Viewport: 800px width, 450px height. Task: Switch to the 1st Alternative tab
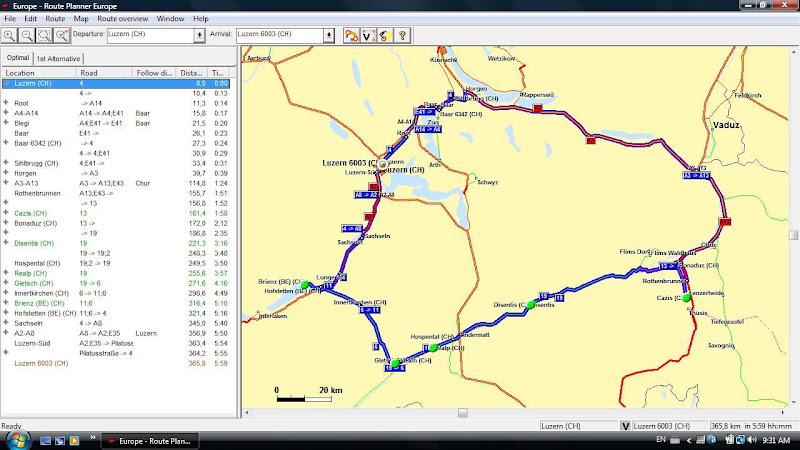(x=58, y=59)
